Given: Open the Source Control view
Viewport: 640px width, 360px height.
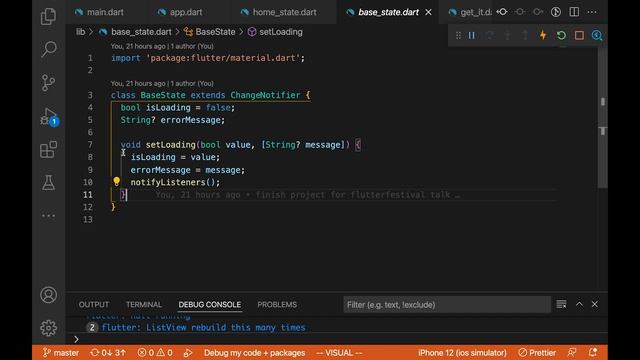Looking at the screenshot, I should [x=48, y=82].
